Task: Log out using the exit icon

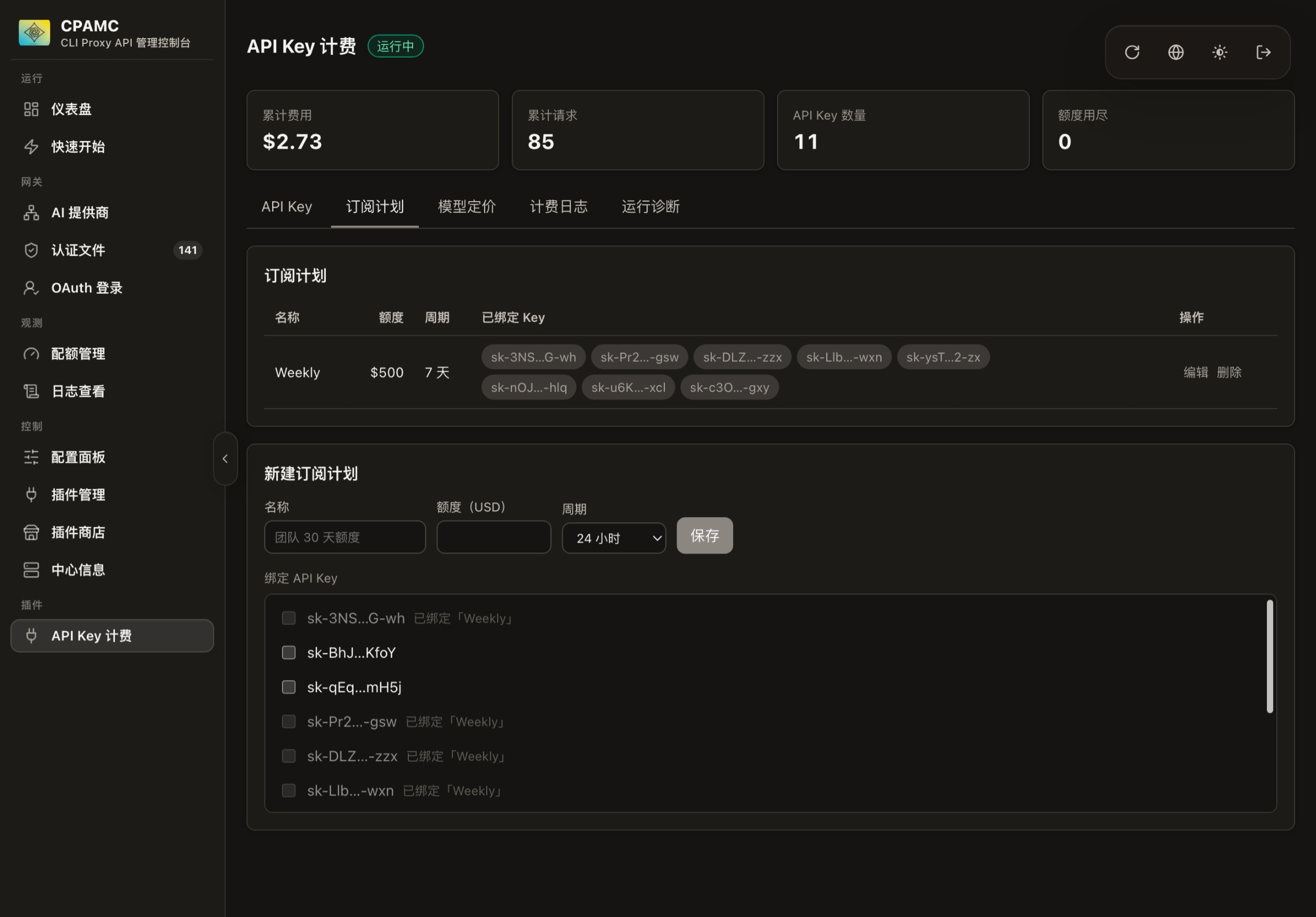Action: [1263, 53]
